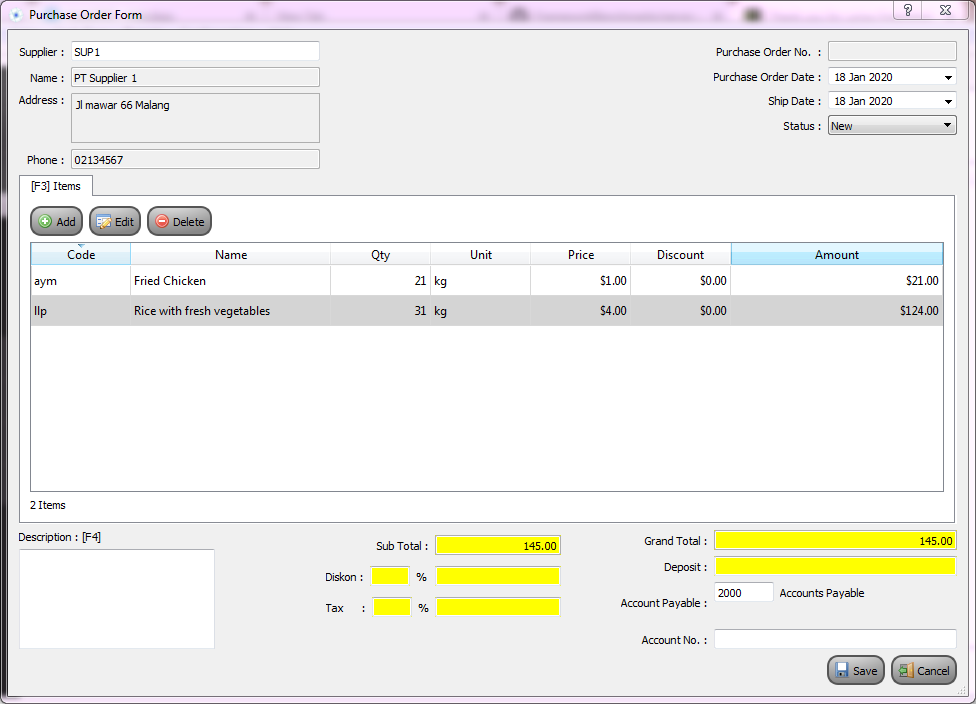
Task: Sort by the Code column header
Action: tap(81, 255)
